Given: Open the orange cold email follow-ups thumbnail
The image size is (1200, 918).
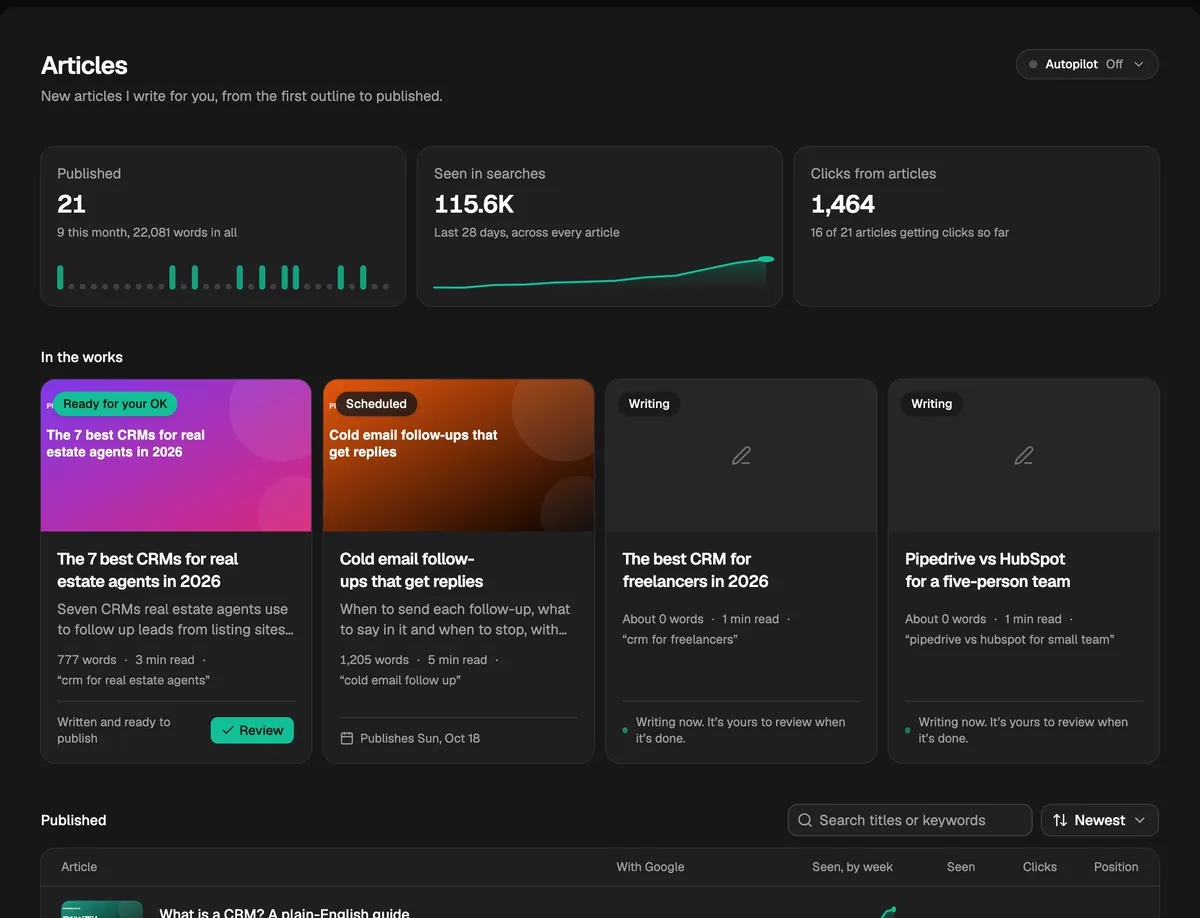Looking at the screenshot, I should (x=459, y=455).
